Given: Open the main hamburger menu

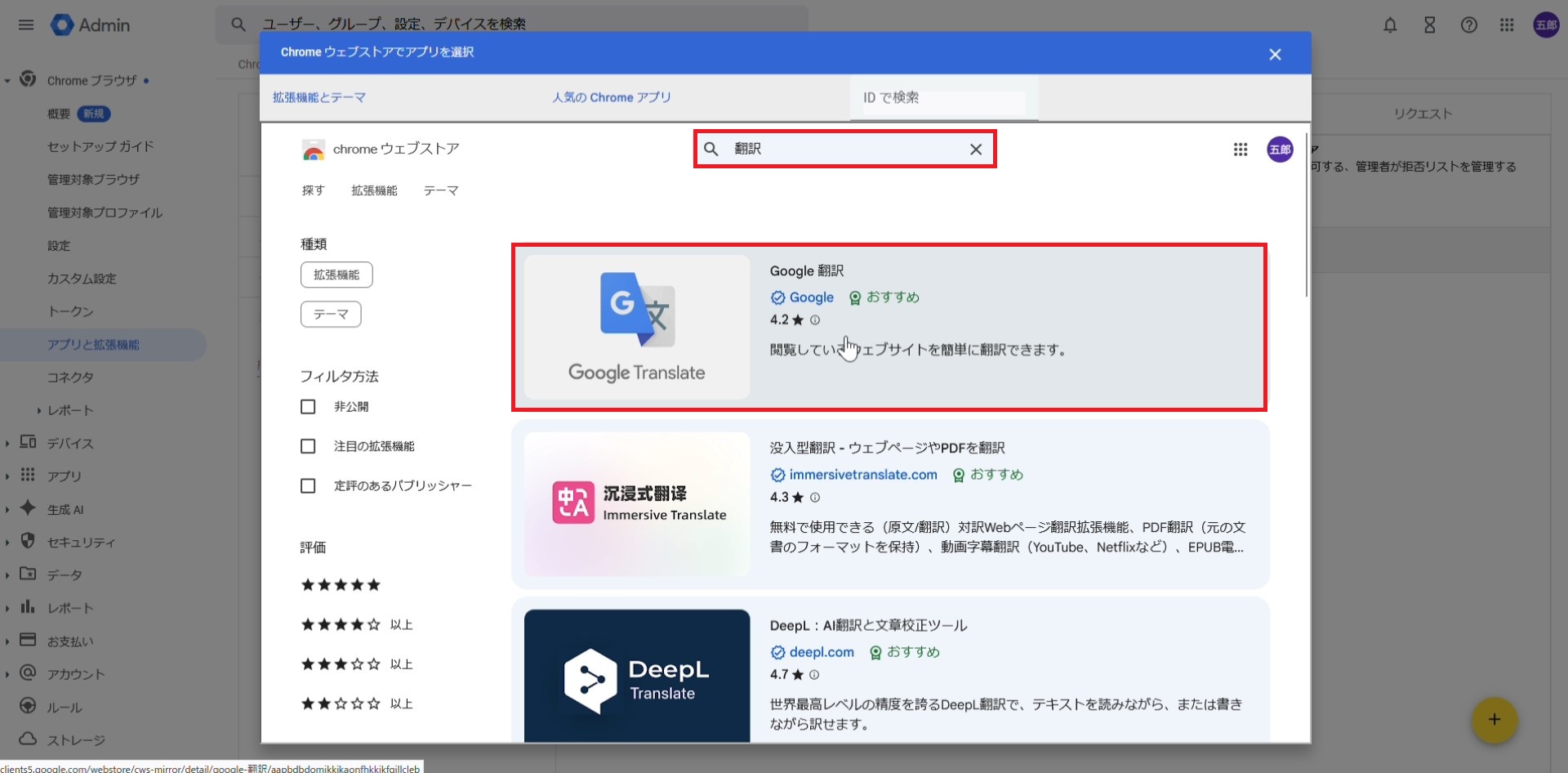Looking at the screenshot, I should [26, 25].
